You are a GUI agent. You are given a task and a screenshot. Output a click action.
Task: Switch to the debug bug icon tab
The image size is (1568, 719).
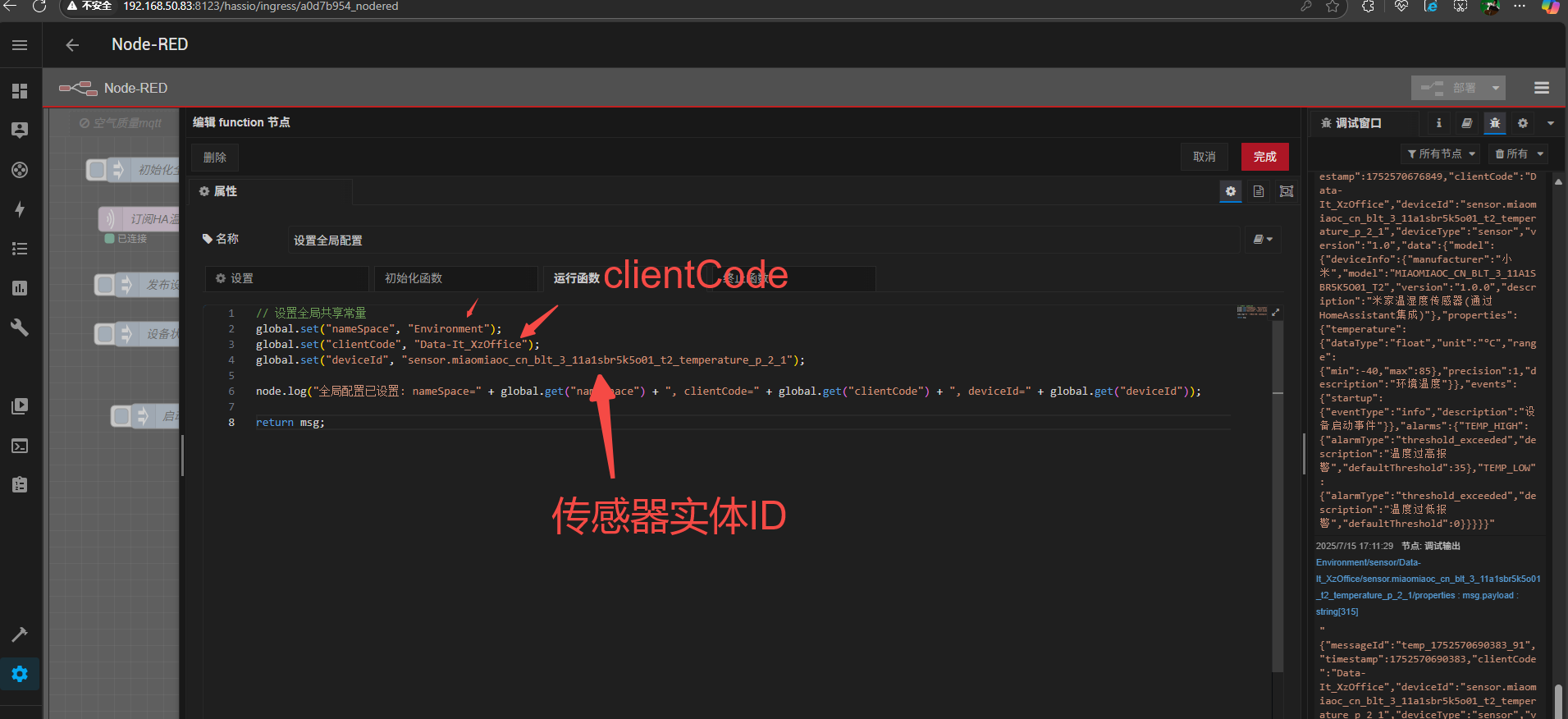tap(1494, 123)
